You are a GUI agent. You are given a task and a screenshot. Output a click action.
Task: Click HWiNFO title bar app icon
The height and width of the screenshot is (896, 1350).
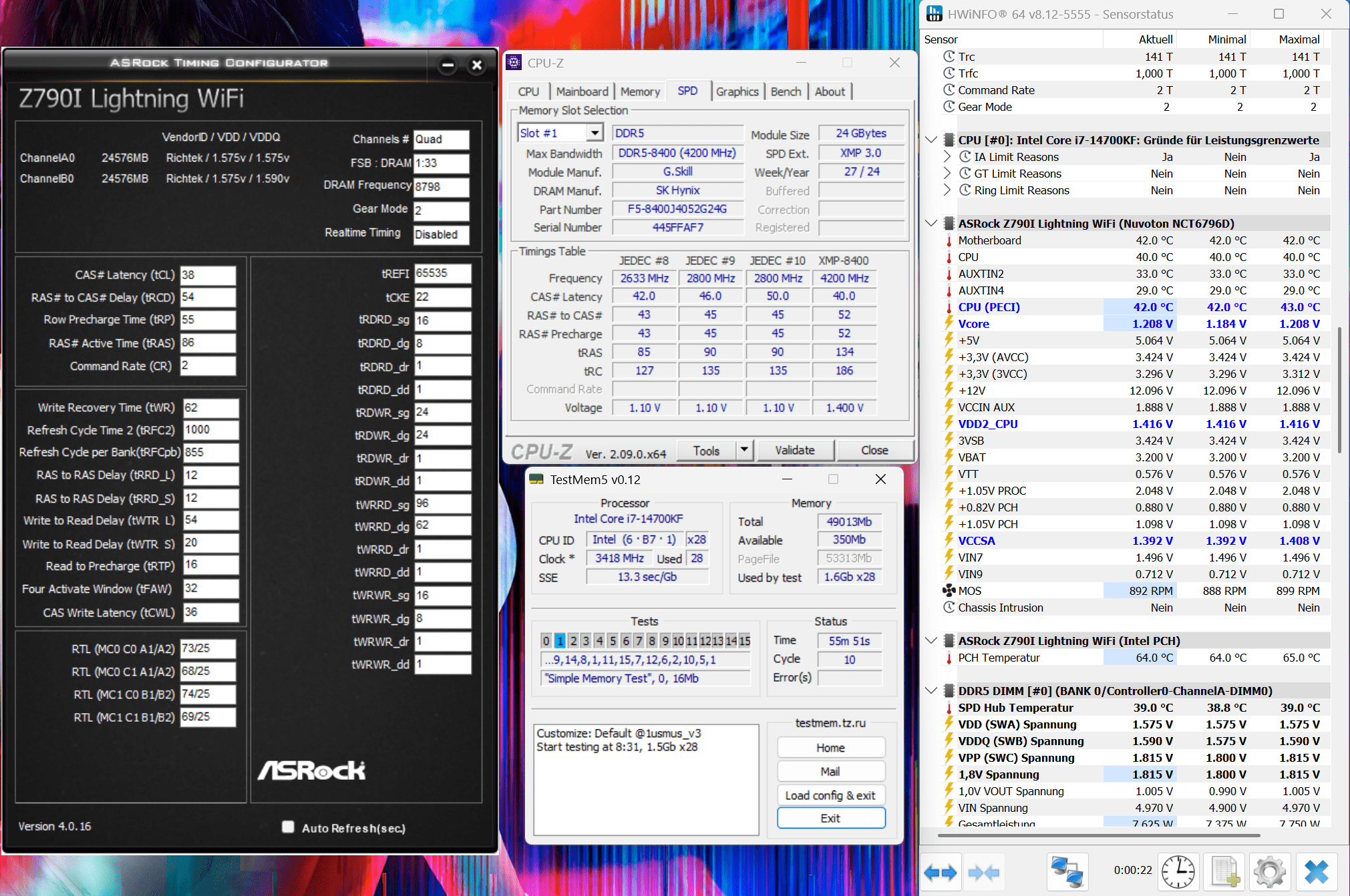click(935, 14)
